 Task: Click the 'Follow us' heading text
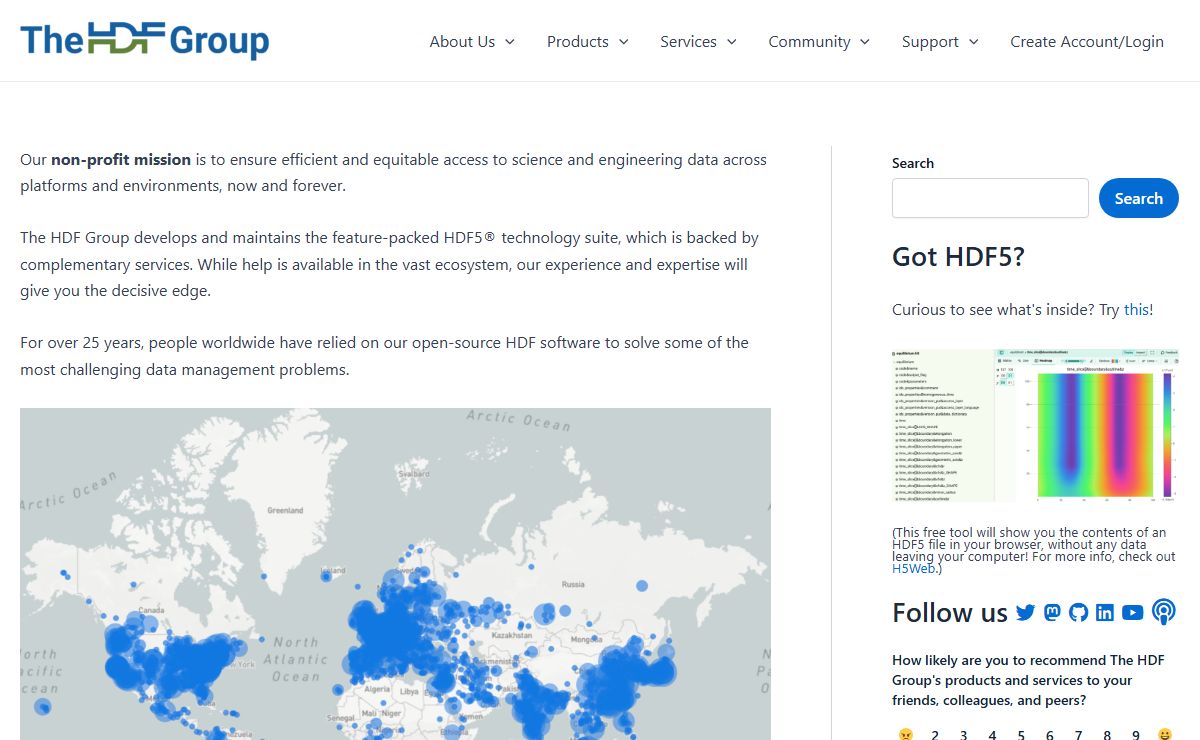(x=950, y=612)
